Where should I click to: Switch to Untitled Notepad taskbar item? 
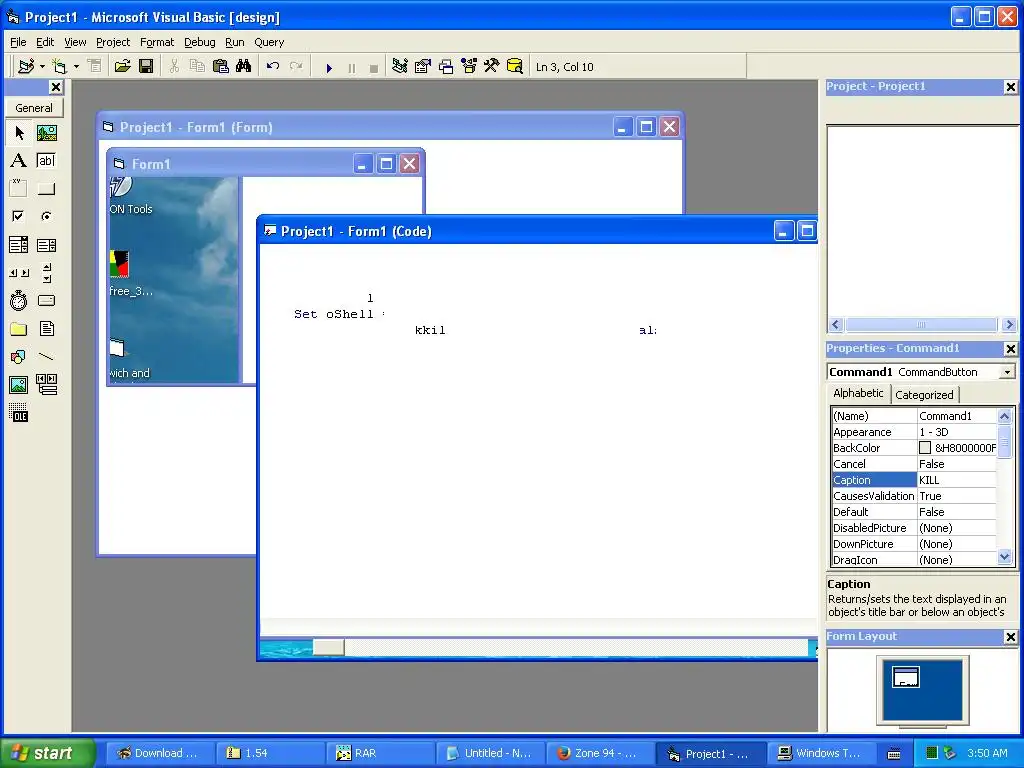tap(489, 753)
